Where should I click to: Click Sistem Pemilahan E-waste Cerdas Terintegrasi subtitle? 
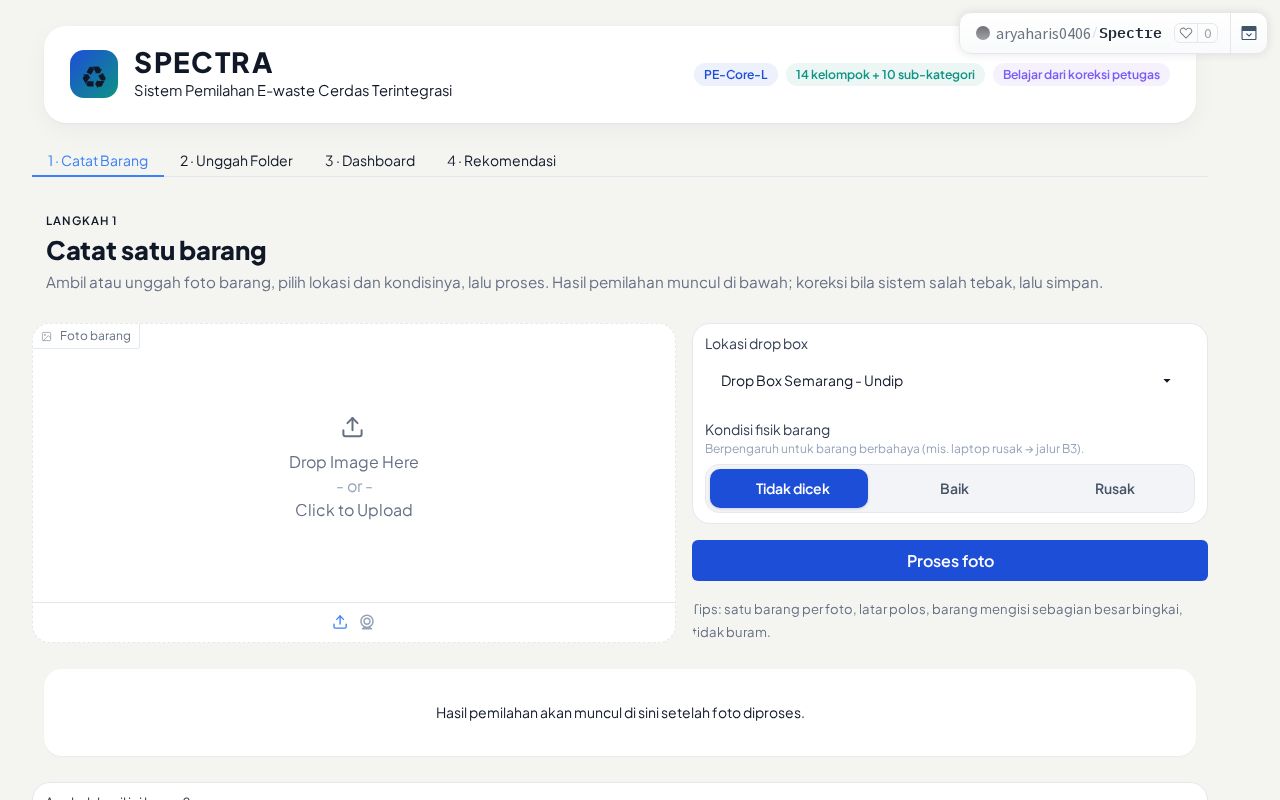point(293,91)
